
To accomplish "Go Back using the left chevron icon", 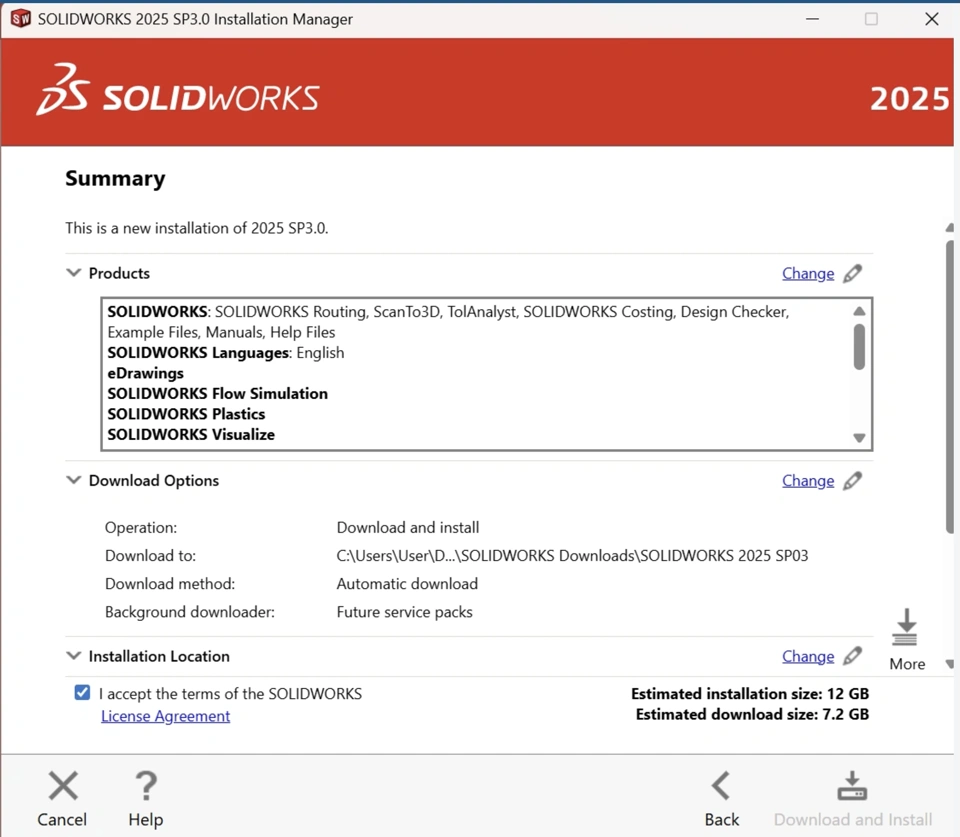I will click(x=721, y=786).
